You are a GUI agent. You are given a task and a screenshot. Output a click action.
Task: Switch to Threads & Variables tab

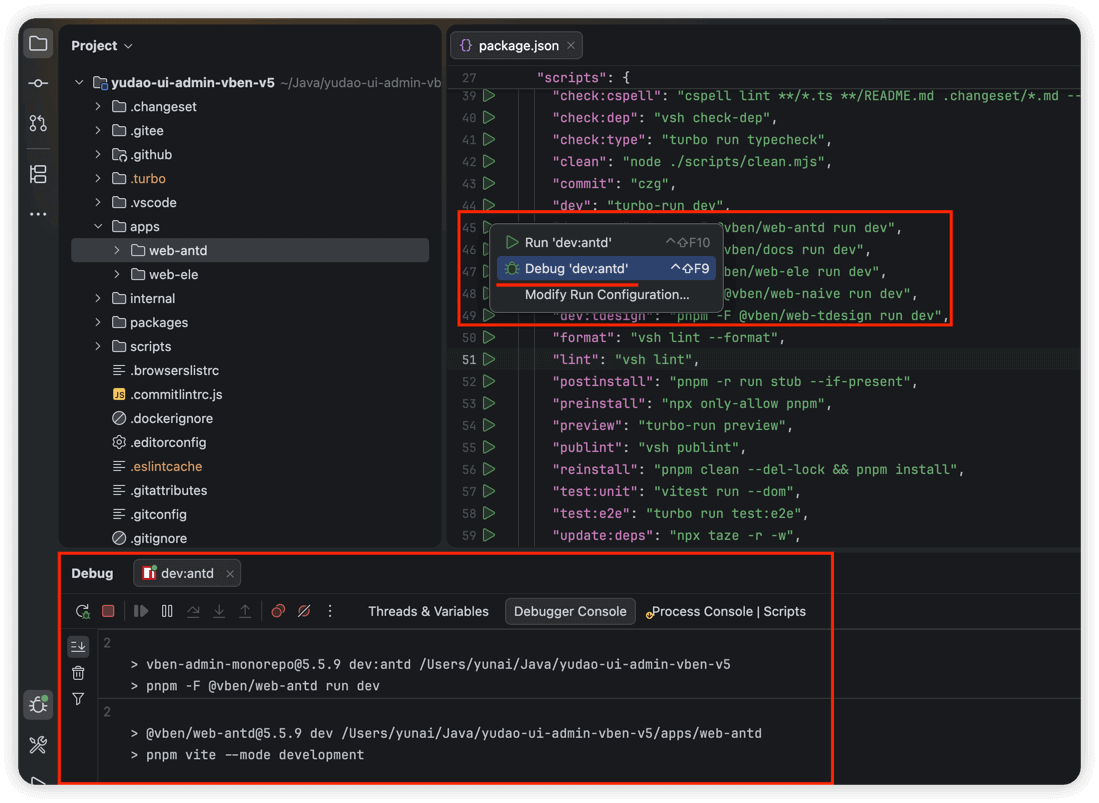(428, 611)
